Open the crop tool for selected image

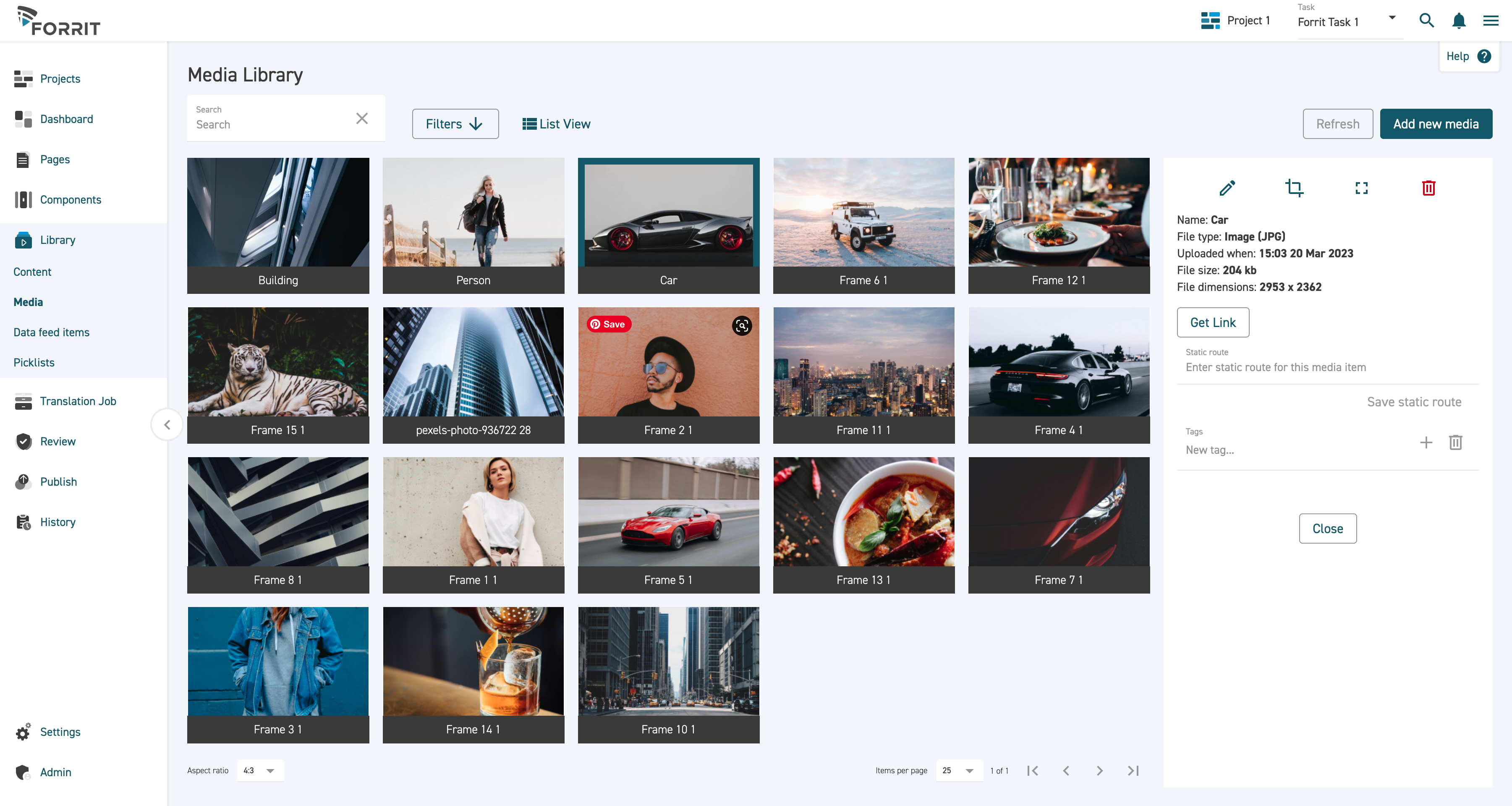pyautogui.click(x=1294, y=188)
